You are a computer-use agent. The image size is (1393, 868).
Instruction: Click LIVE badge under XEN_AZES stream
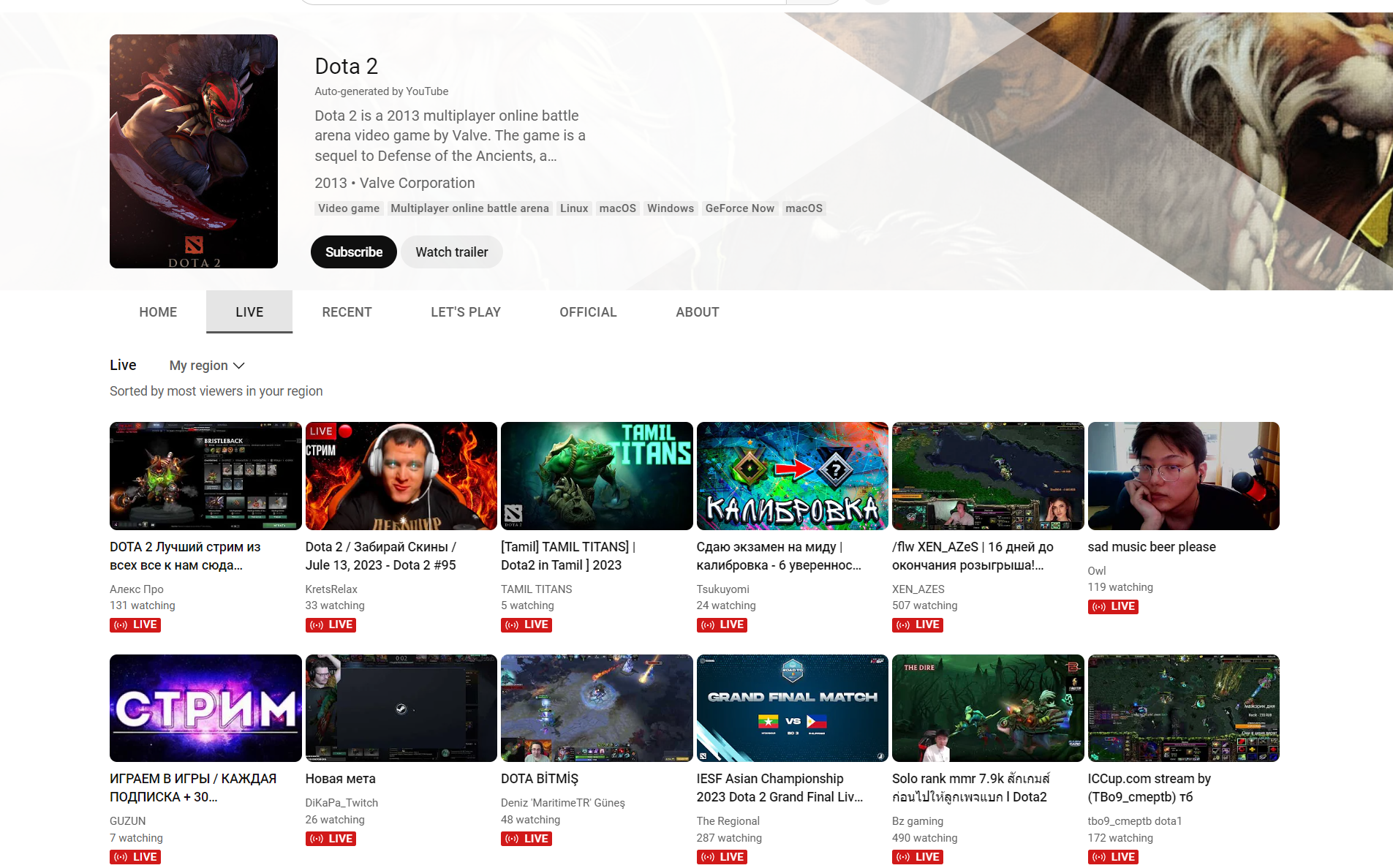pos(917,624)
